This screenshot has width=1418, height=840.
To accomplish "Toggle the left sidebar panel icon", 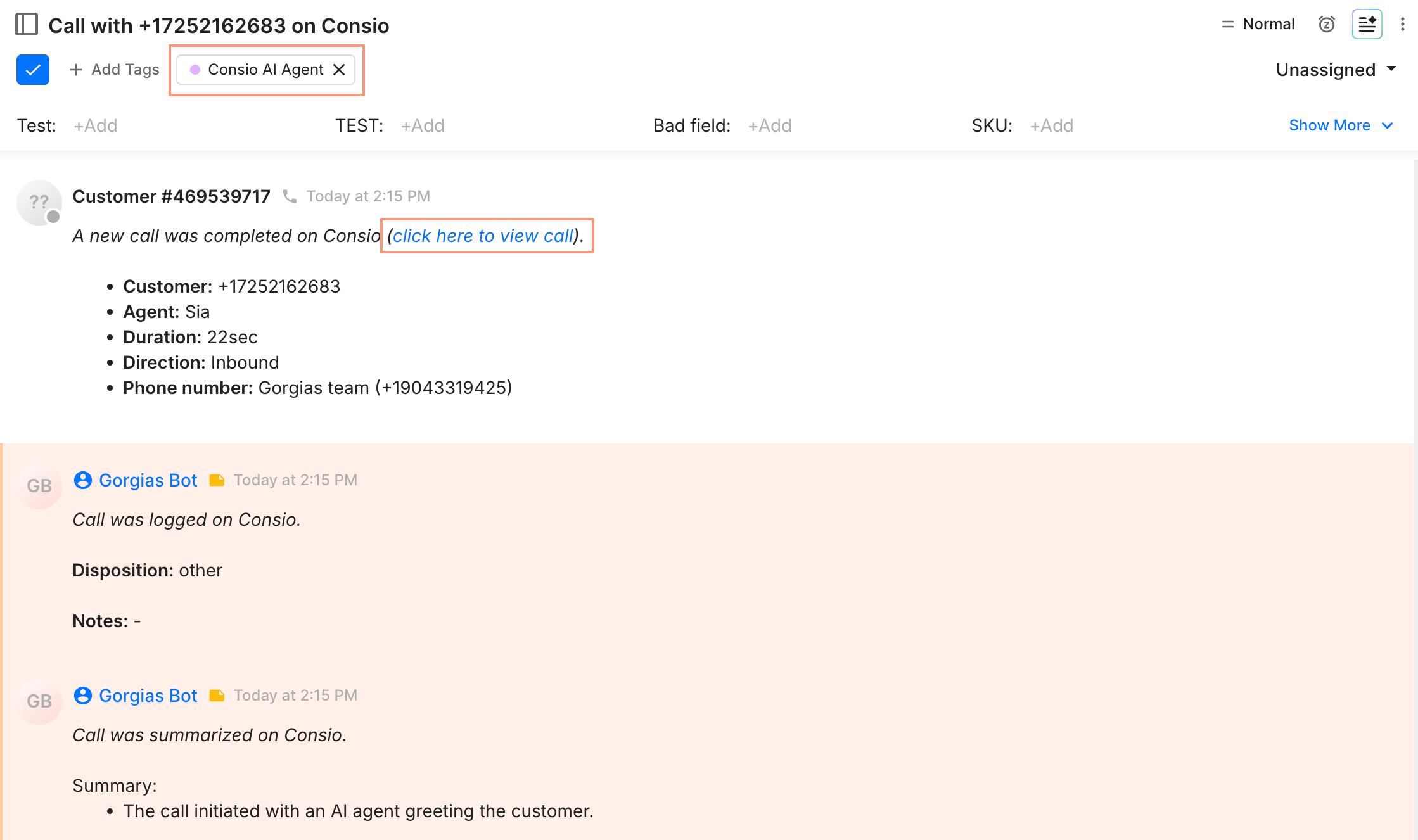I will point(27,25).
